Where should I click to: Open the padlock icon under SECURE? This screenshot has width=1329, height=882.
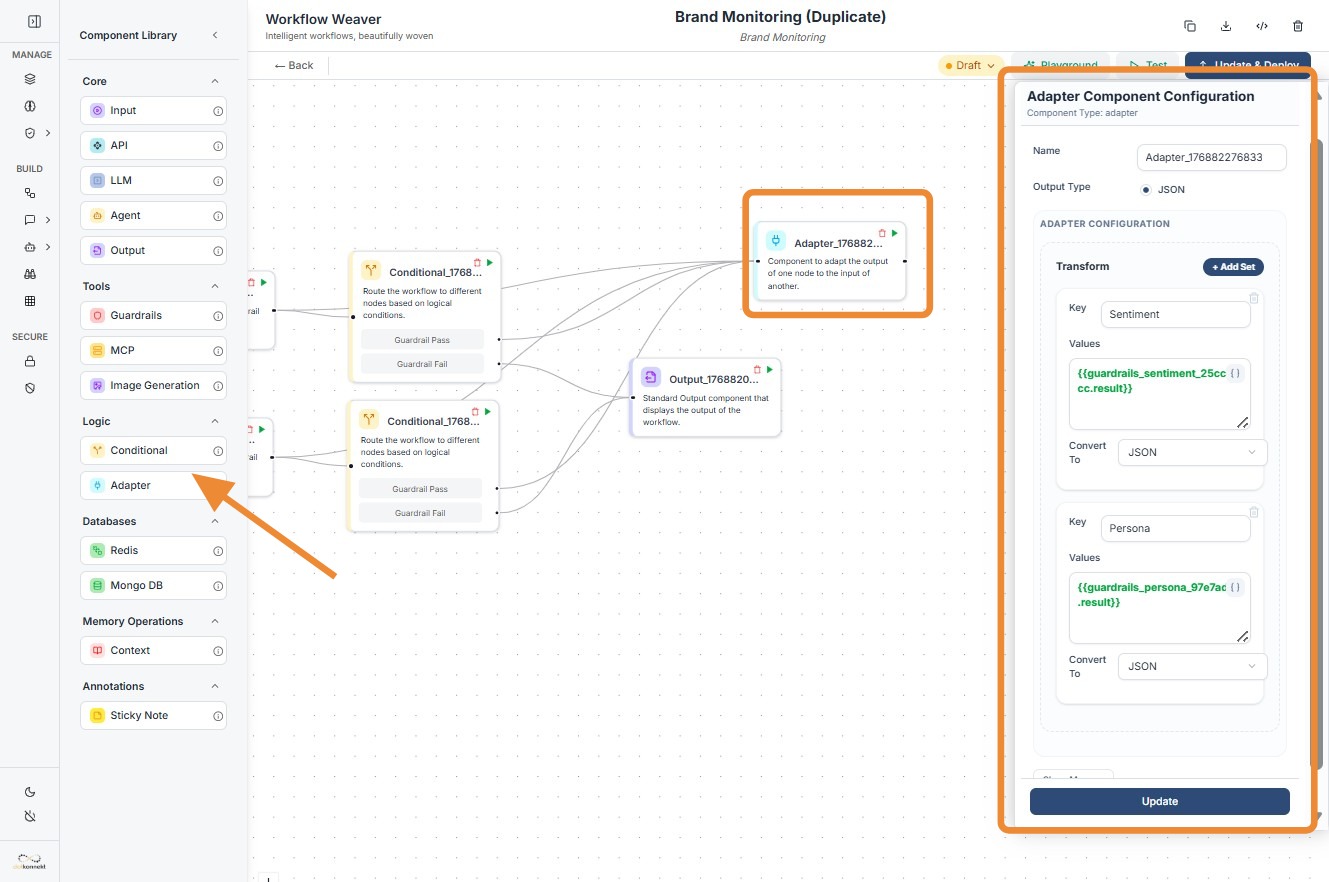click(x=30, y=361)
